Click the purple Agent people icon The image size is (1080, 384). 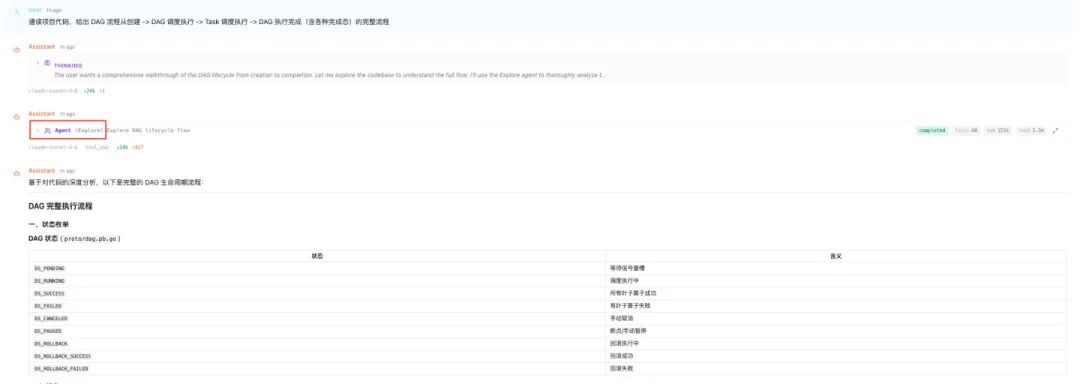[48, 130]
